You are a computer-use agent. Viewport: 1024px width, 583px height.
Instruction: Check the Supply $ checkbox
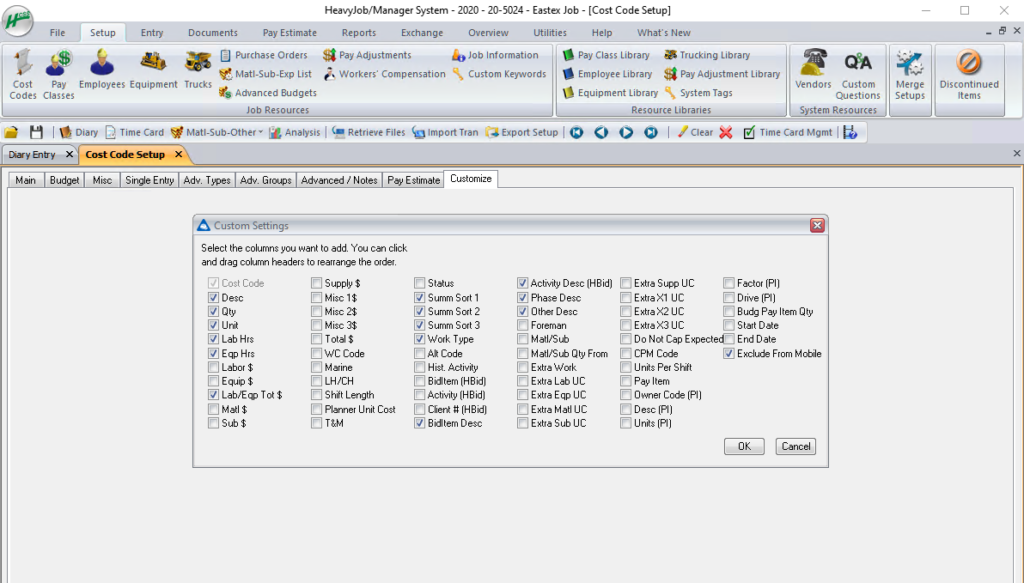316,283
